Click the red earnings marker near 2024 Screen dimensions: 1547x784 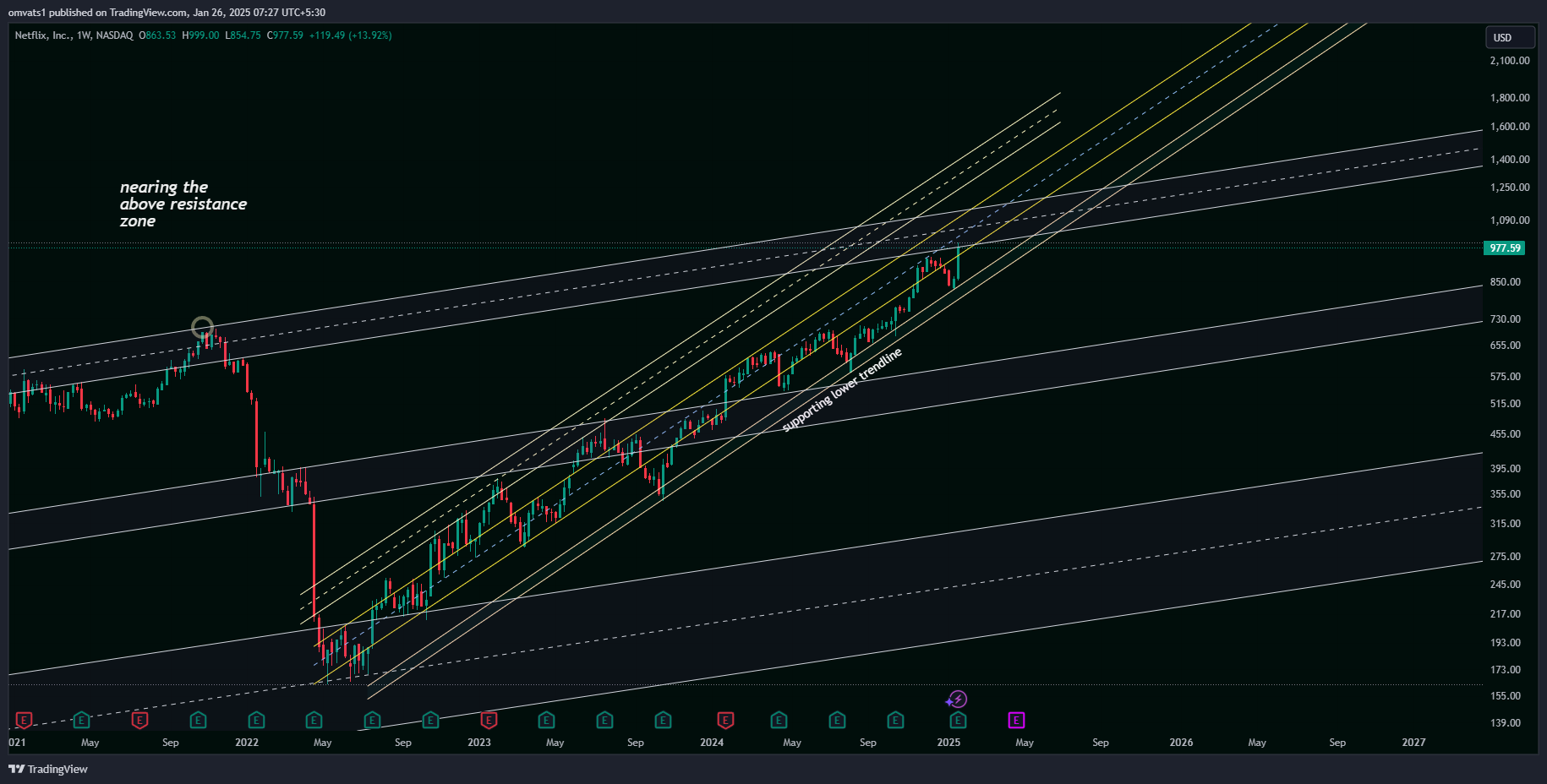725,721
